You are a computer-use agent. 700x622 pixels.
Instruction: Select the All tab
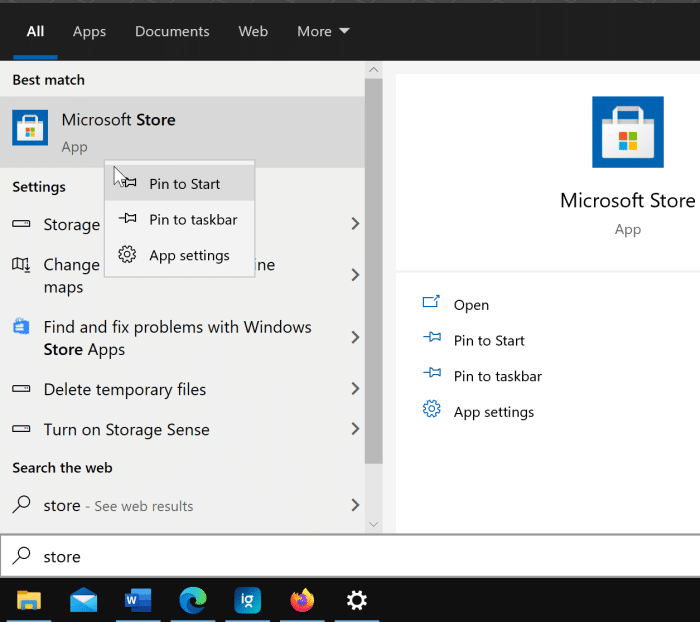point(35,31)
